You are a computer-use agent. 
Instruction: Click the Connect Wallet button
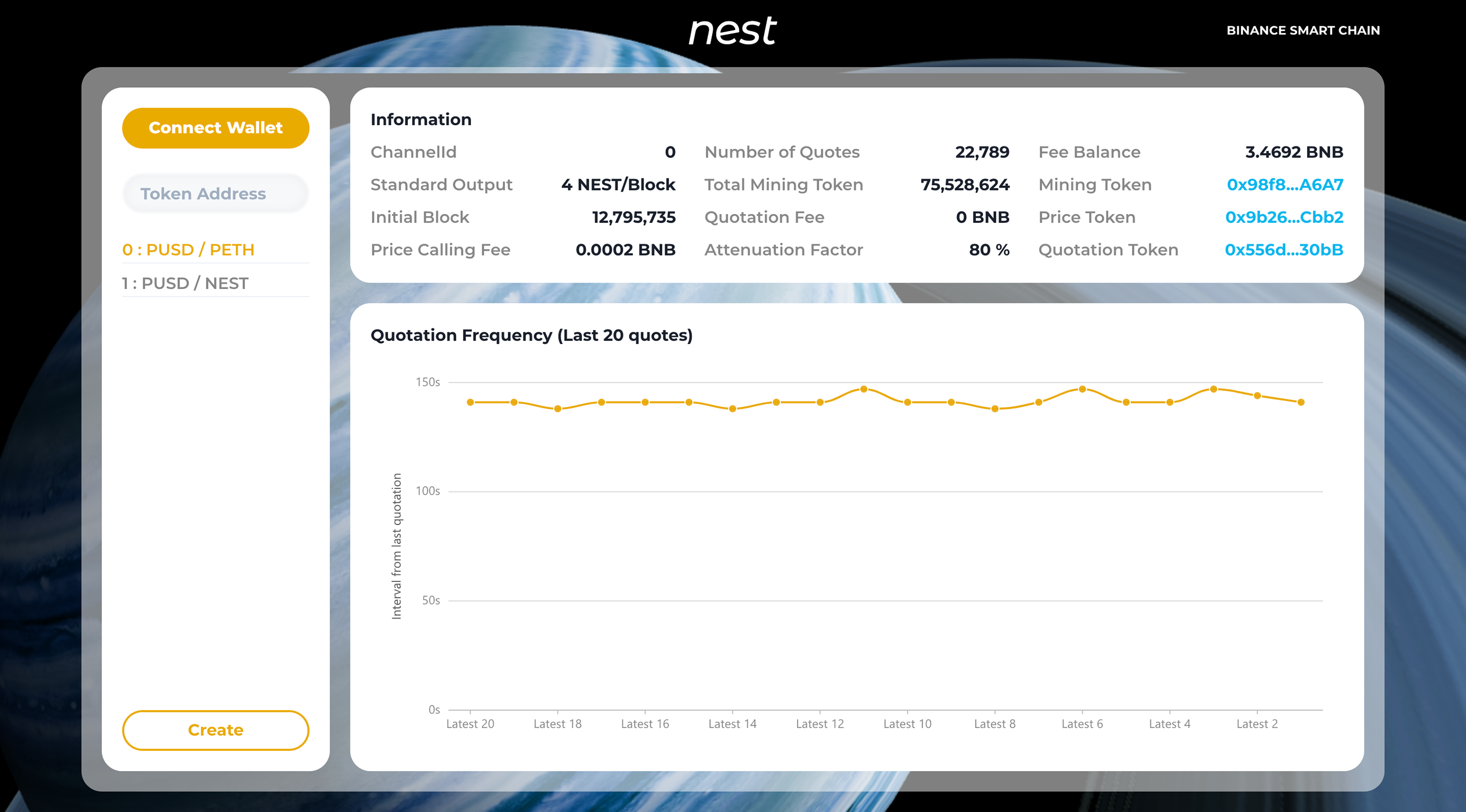click(215, 128)
